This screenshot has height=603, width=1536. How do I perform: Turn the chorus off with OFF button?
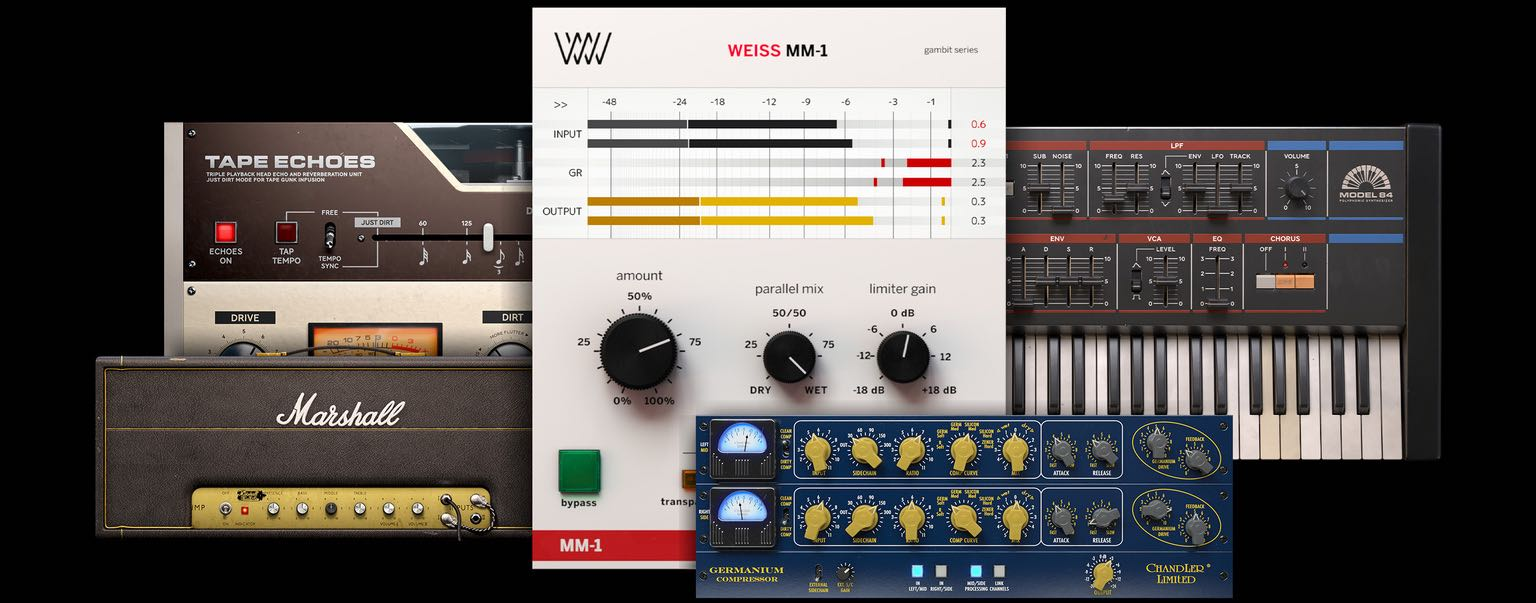click(x=1263, y=281)
